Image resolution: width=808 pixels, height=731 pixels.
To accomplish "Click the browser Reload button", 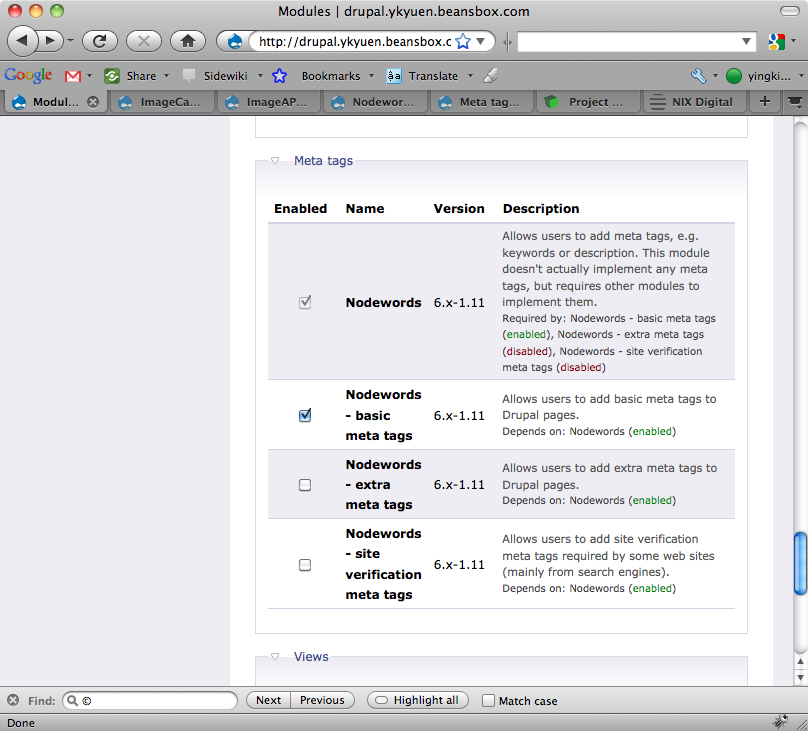I will point(100,41).
